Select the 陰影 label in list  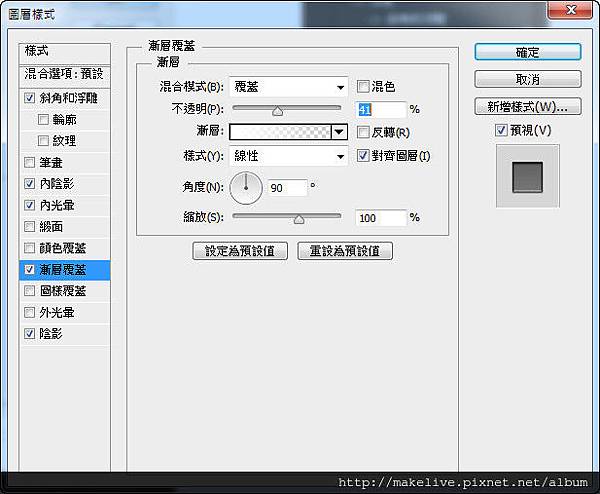51,334
